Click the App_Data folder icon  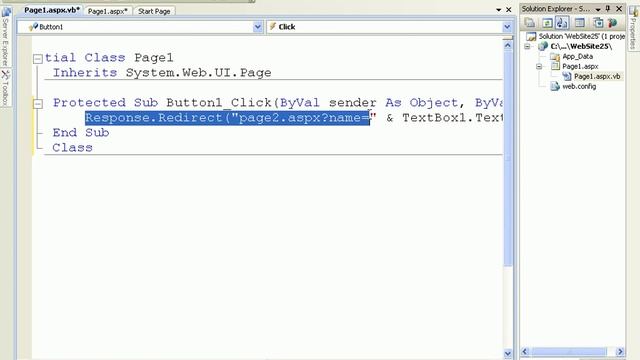(555, 56)
